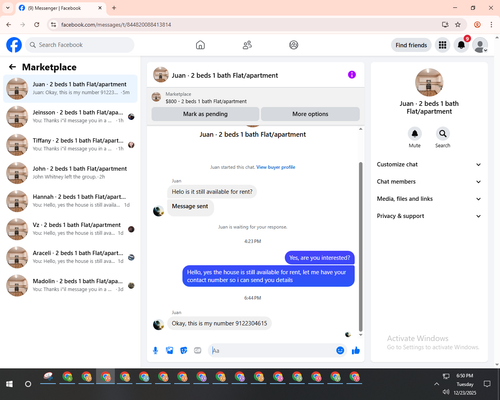Viewport: 500px width, 400px height.
Task: Mute the conversation with the bell icon
Action: pos(415,134)
